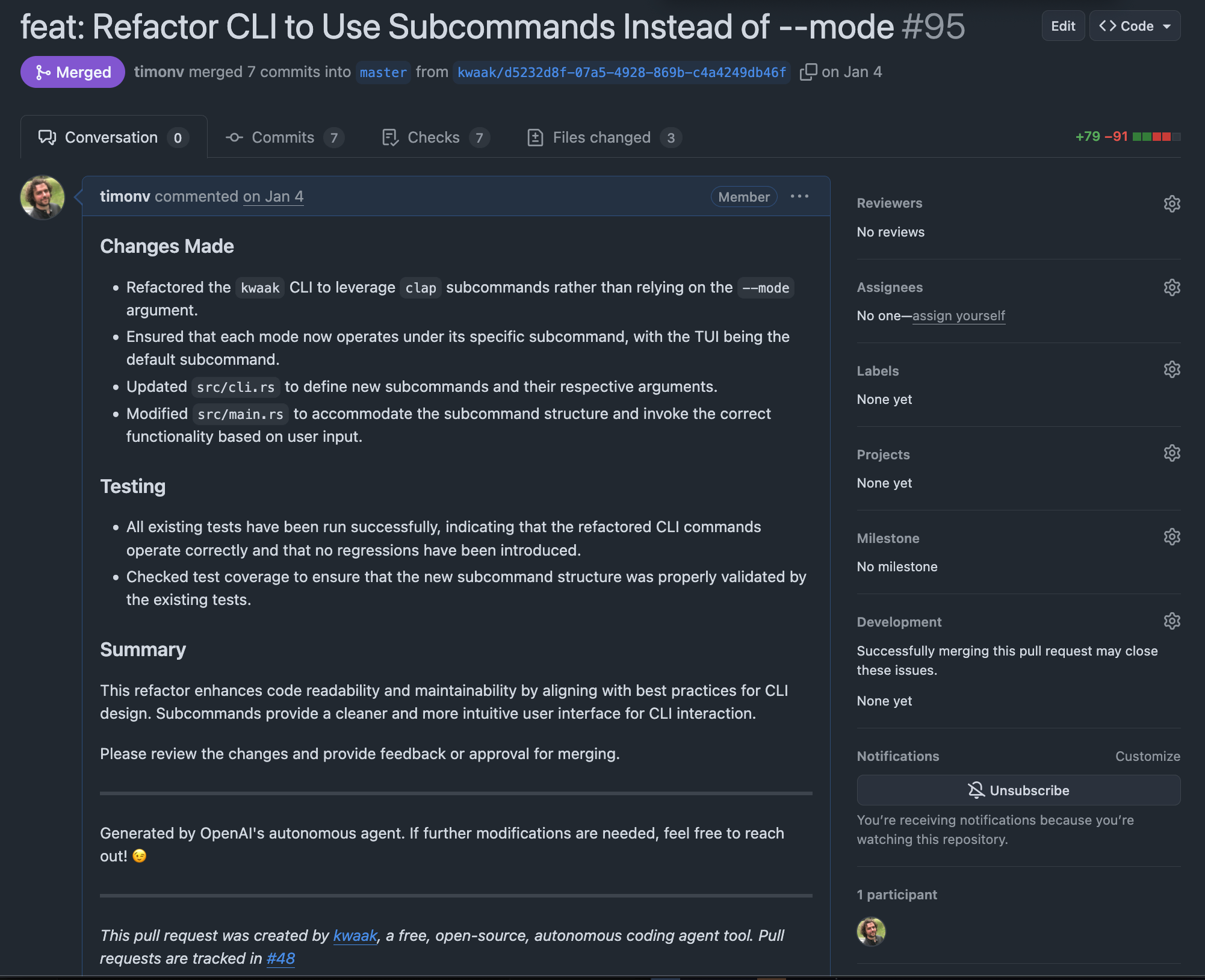Image resolution: width=1205 pixels, height=980 pixels.
Task: Follow the assign yourself link
Action: pos(959,315)
